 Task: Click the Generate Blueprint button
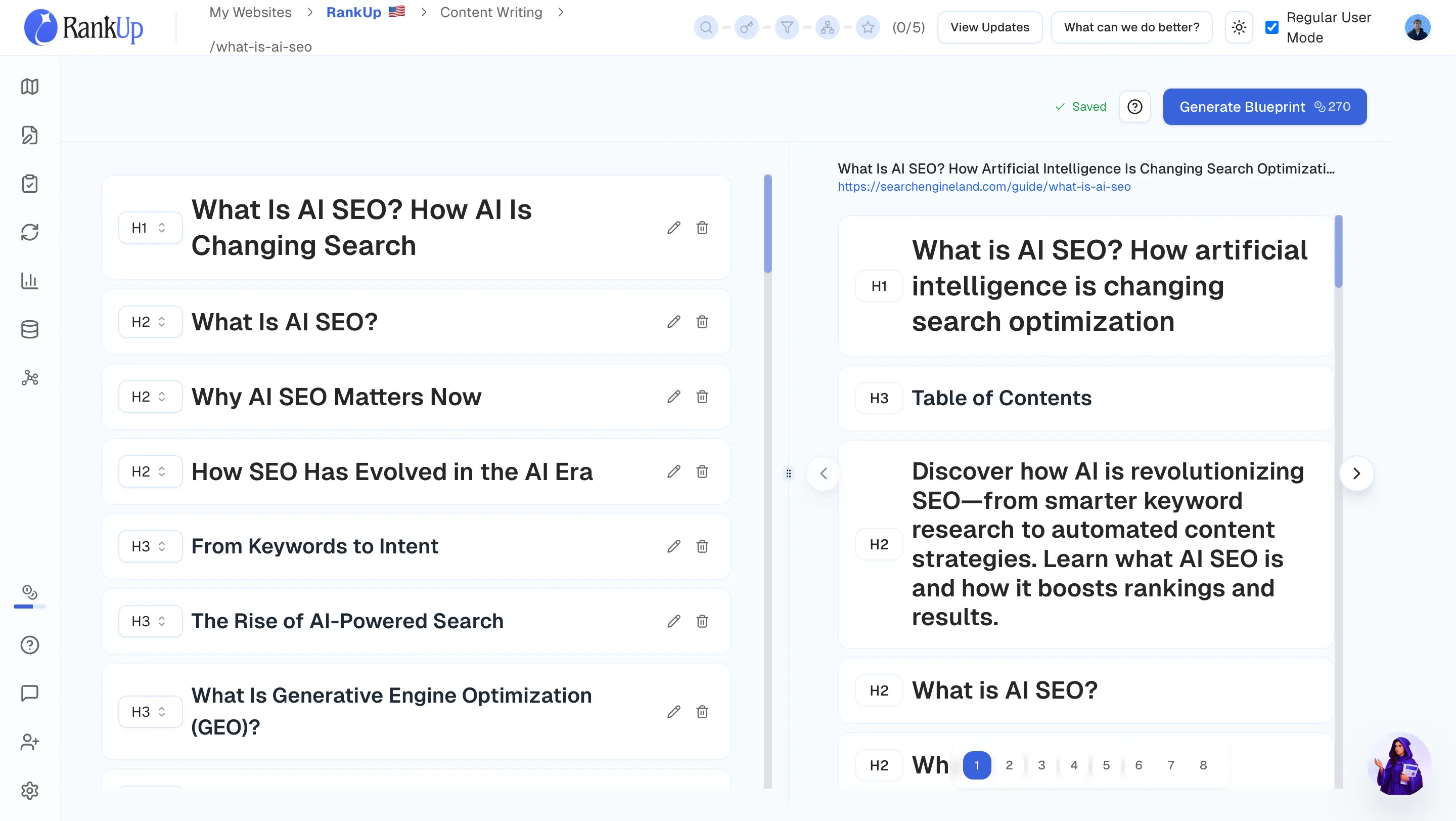tap(1264, 107)
